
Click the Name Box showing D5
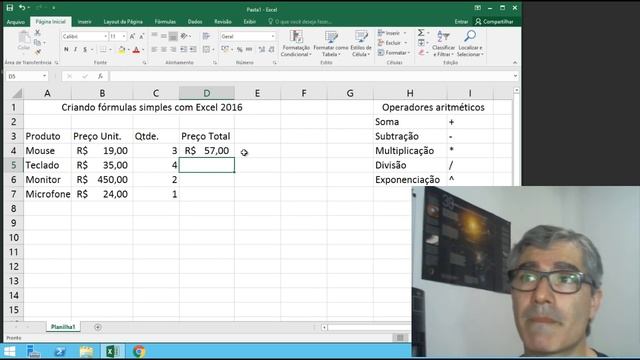(27, 76)
